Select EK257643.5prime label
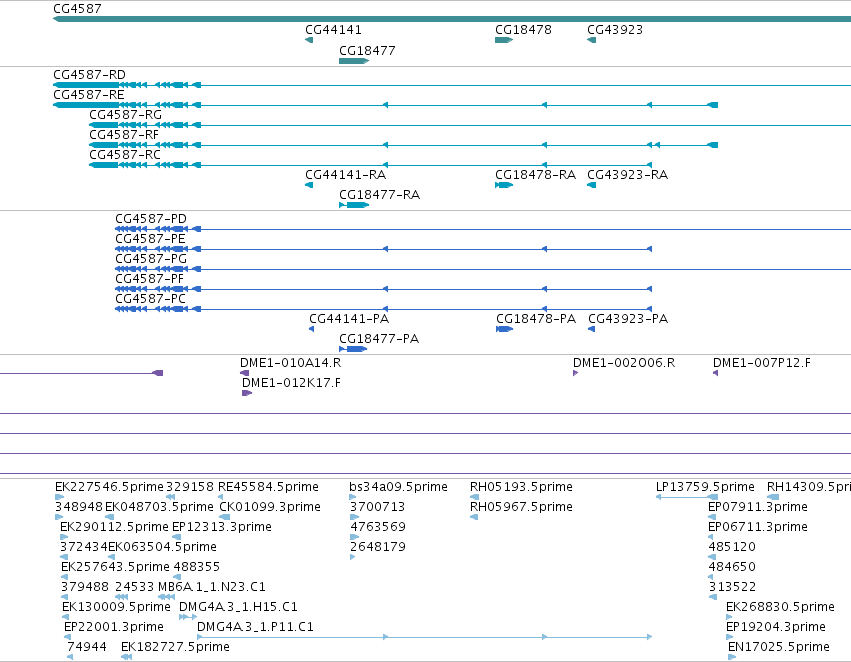Viewport: 851px width, 662px height. tap(115, 567)
